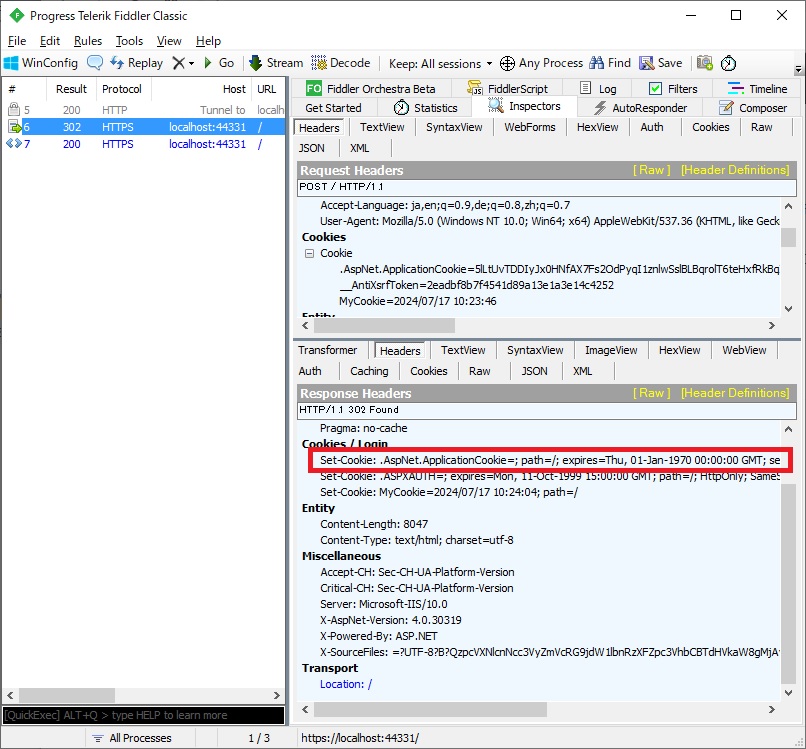
Task: Click response headers horizontal scrollbar thumb
Action: tap(430, 709)
